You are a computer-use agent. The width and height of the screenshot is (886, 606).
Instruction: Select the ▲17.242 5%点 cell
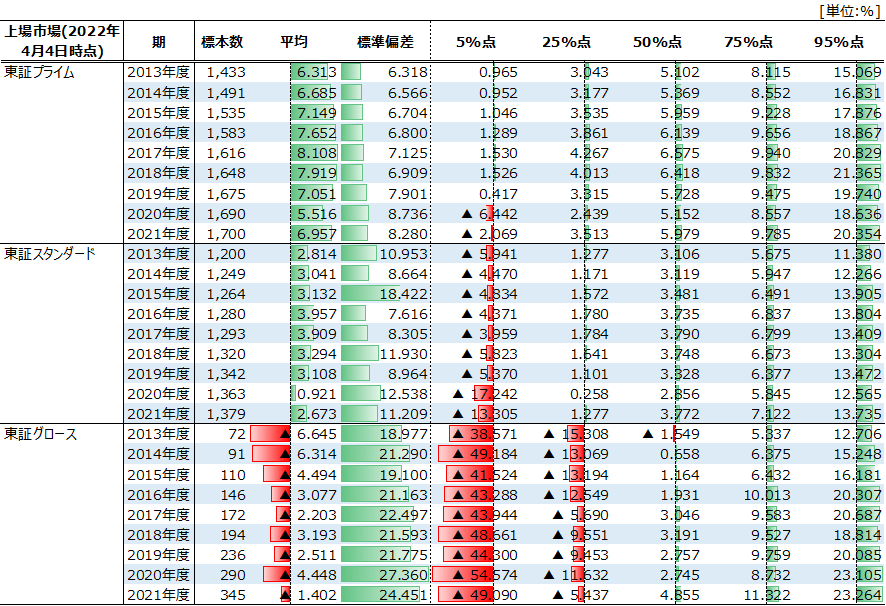476,394
